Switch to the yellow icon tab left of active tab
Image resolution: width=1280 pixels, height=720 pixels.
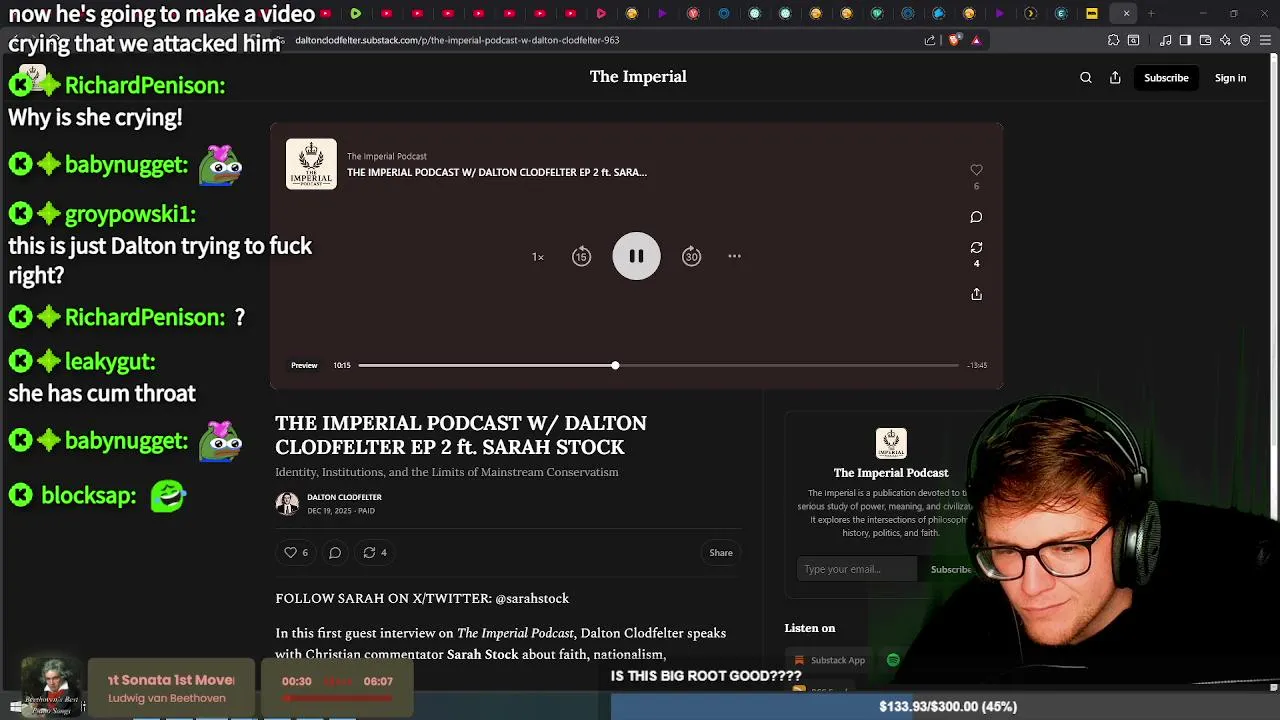pyautogui.click(x=1092, y=13)
